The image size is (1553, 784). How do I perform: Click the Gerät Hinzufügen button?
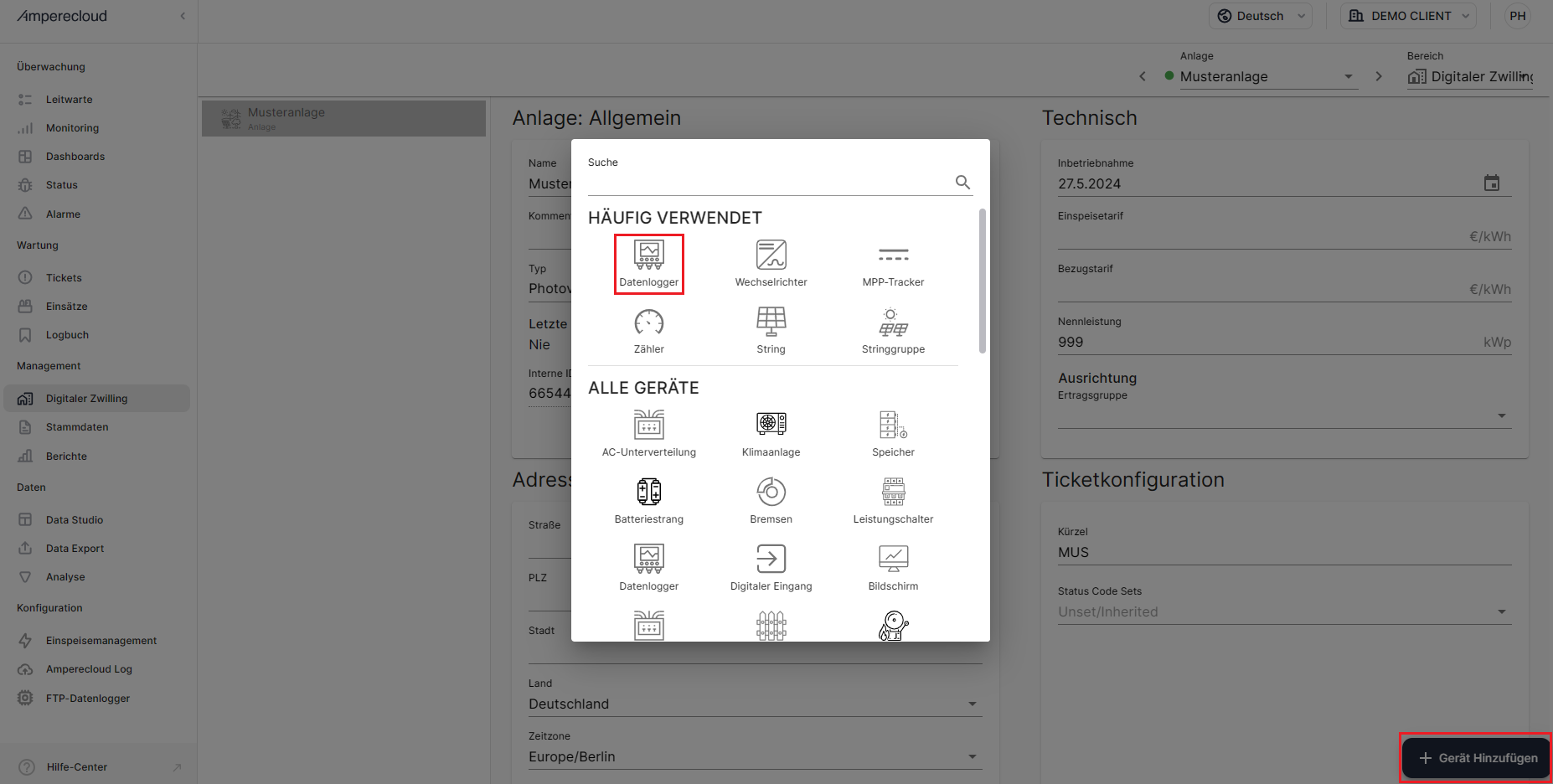click(x=1477, y=758)
